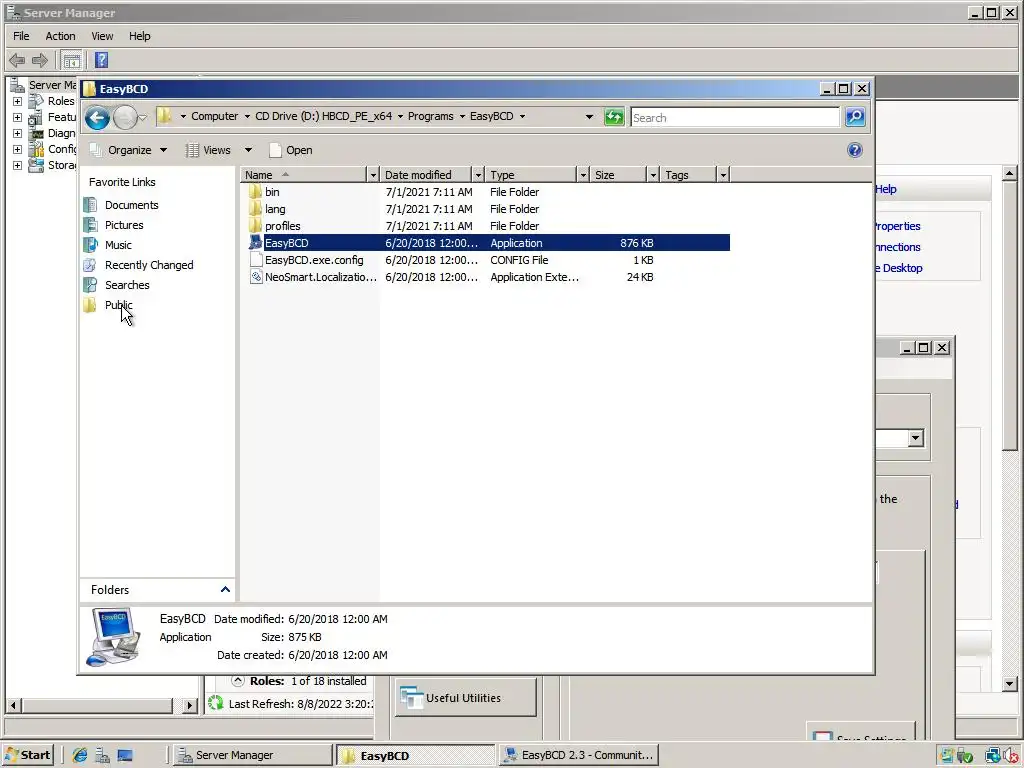Open address bar previous locations dropdown
Image resolution: width=1024 pixels, height=768 pixels.
tap(589, 117)
